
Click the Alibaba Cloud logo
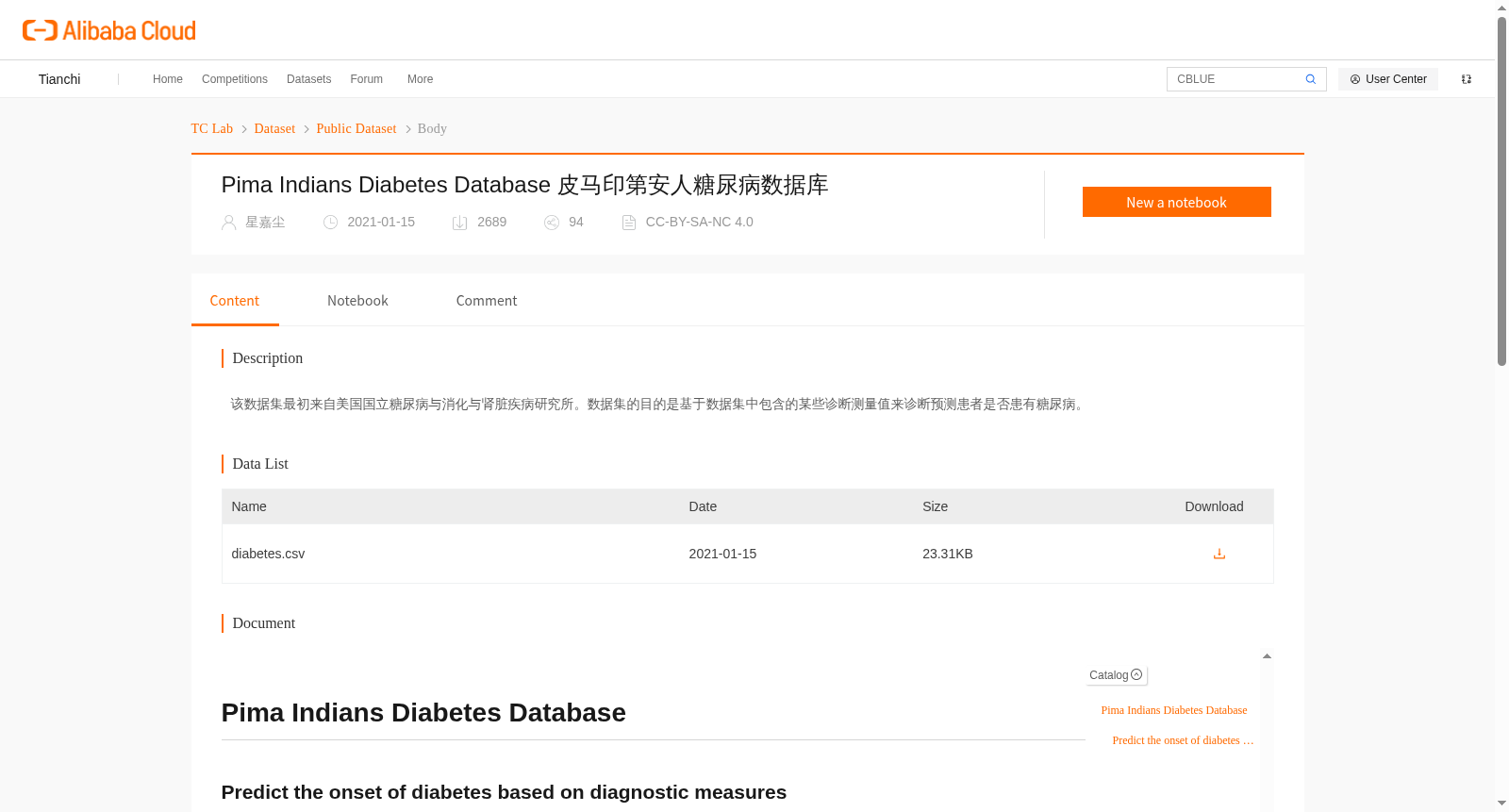point(109,30)
